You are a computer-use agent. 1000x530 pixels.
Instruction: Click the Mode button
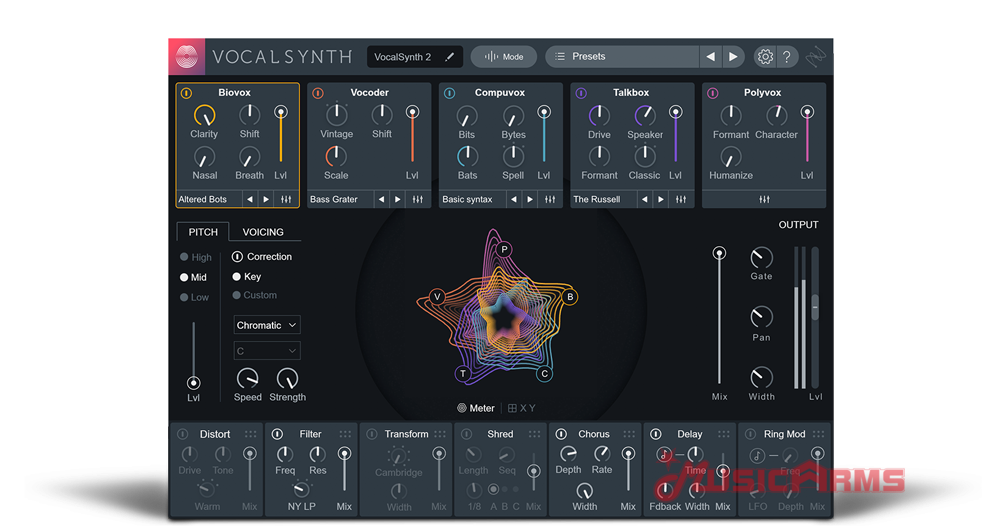[504, 57]
